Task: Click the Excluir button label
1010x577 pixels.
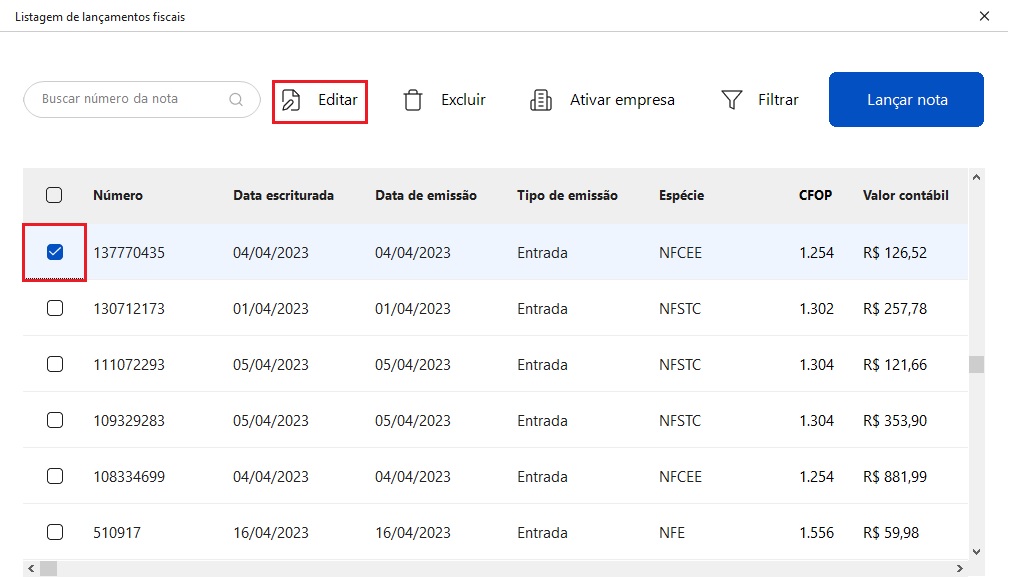Action: tap(463, 100)
